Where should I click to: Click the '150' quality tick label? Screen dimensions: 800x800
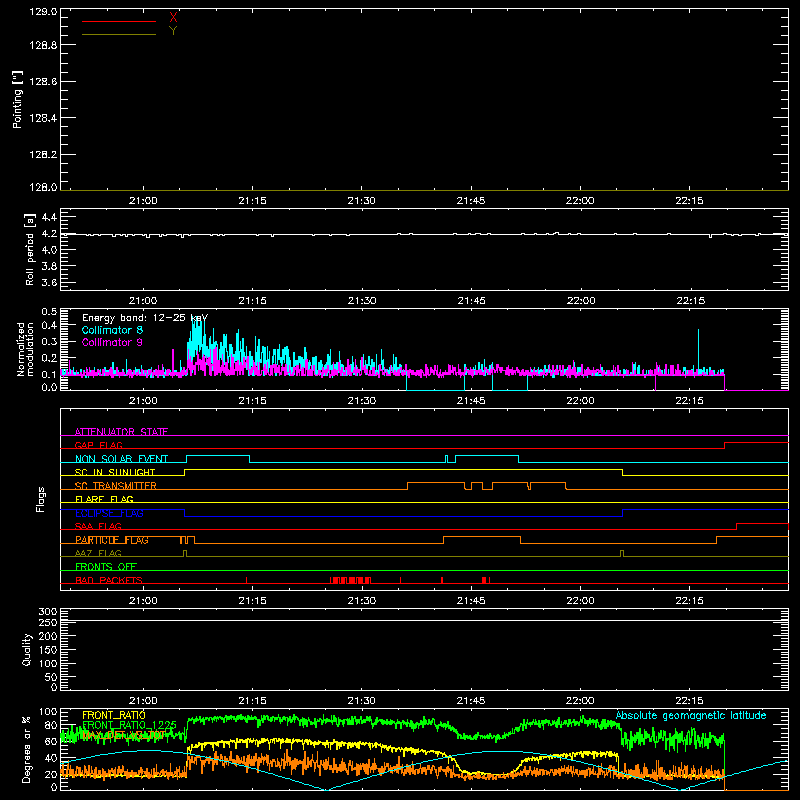tap(48, 650)
